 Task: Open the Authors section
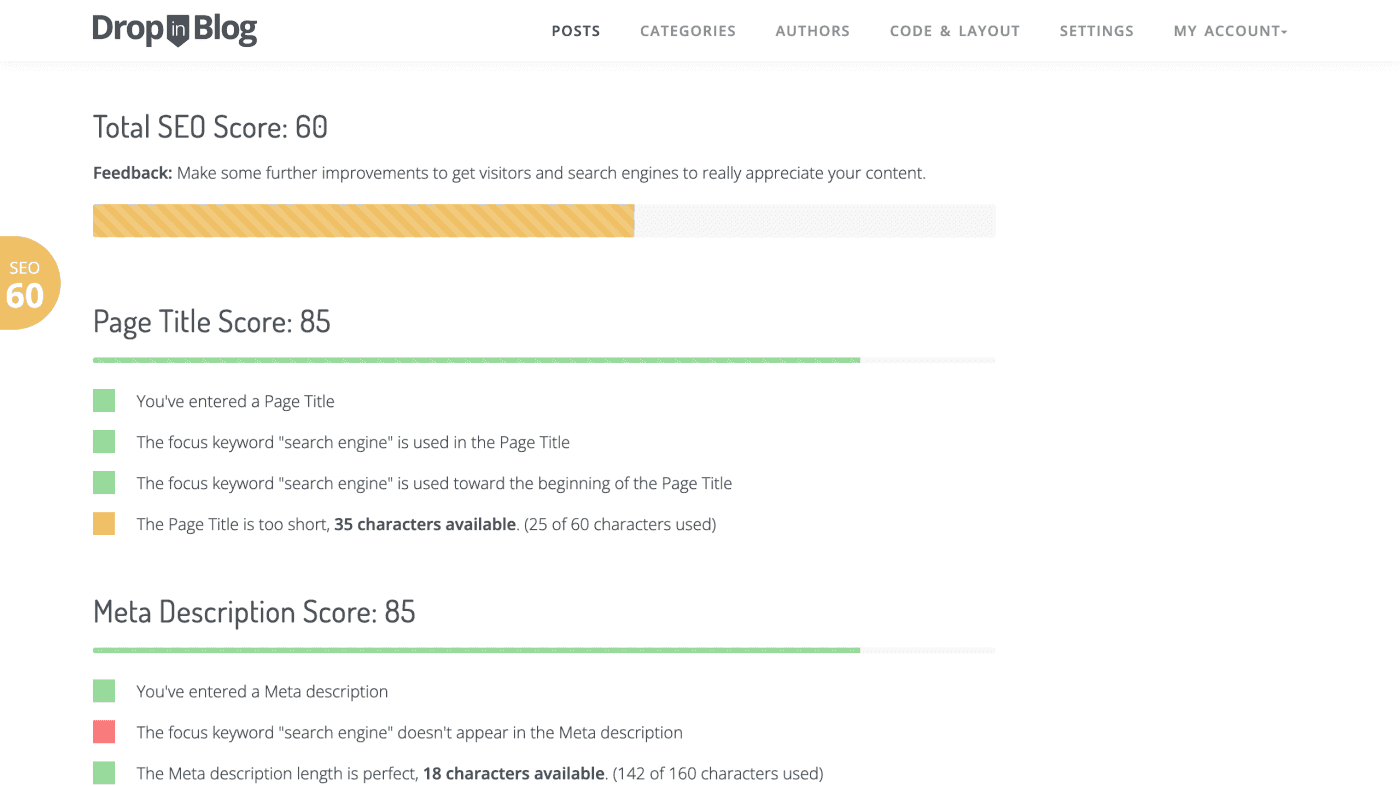[812, 31]
